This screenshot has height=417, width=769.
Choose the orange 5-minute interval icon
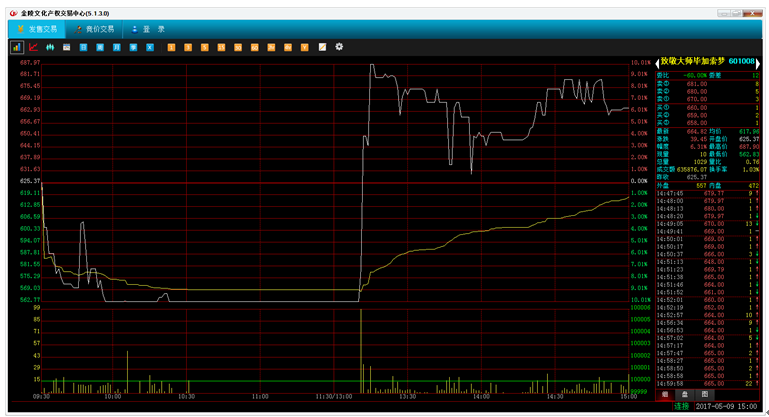tap(205, 47)
